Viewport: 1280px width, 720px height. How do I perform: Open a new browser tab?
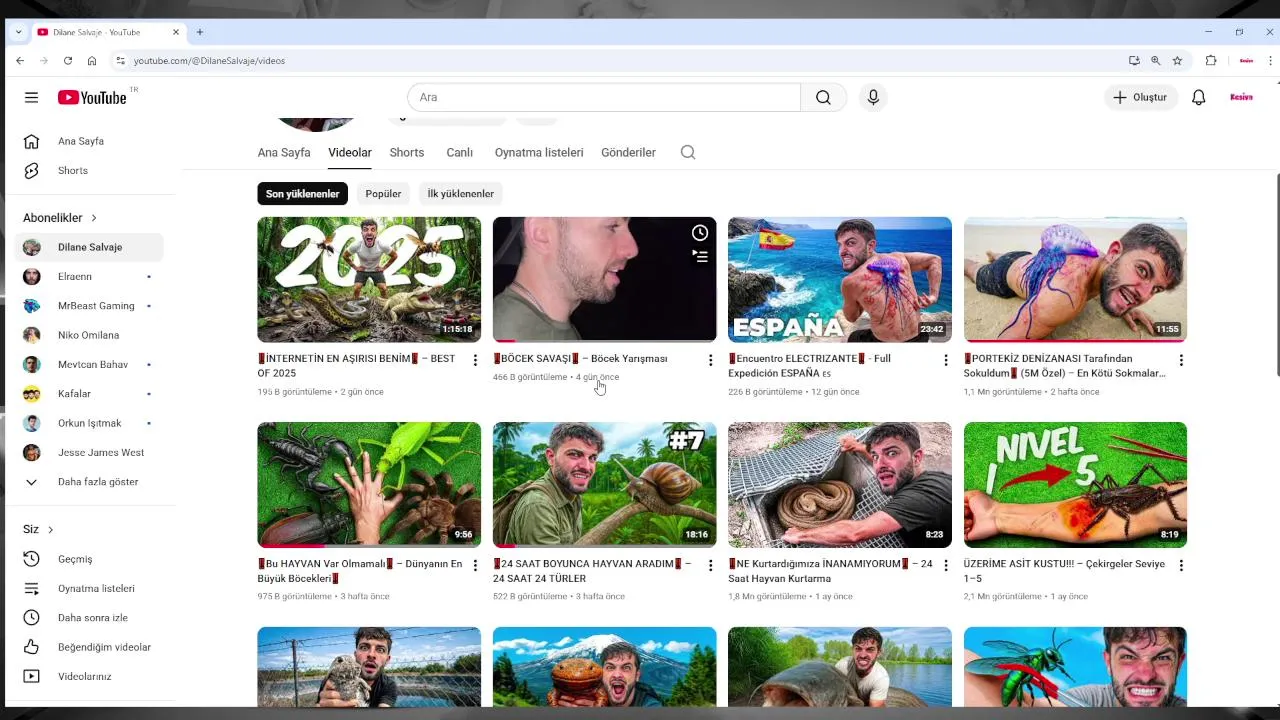(x=200, y=32)
